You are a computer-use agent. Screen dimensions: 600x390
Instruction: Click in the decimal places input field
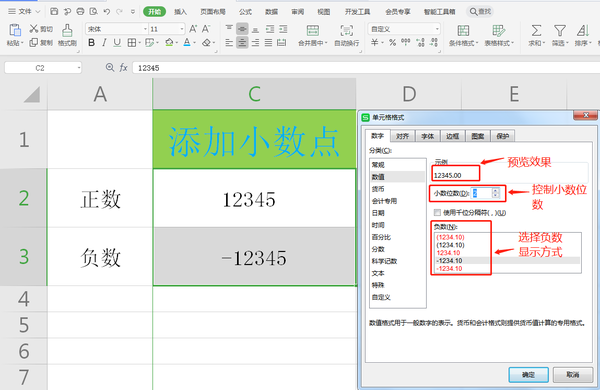click(x=481, y=193)
